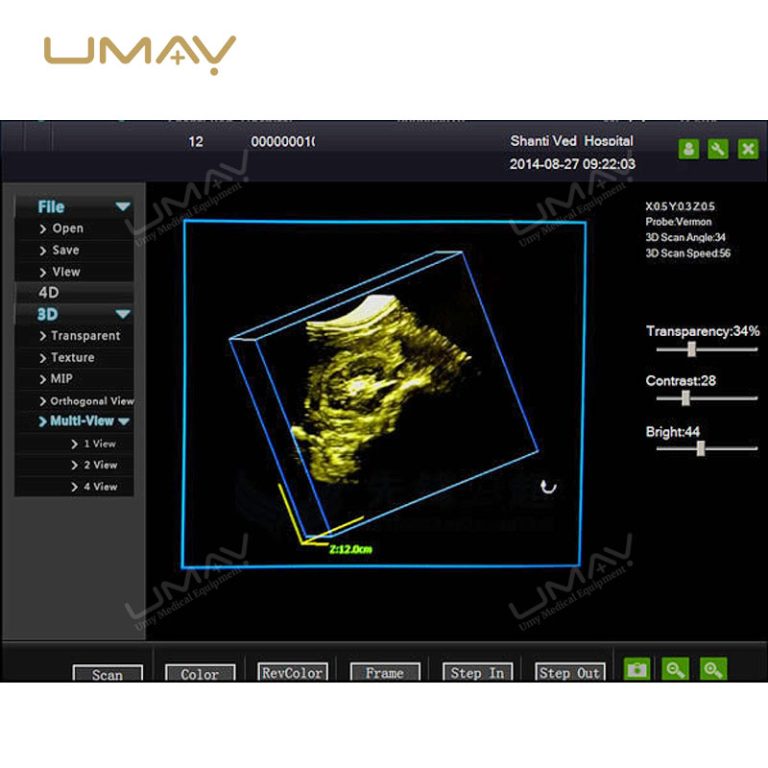This screenshot has width=768, height=768.
Task: Capture image with the camera icon
Action: (637, 669)
